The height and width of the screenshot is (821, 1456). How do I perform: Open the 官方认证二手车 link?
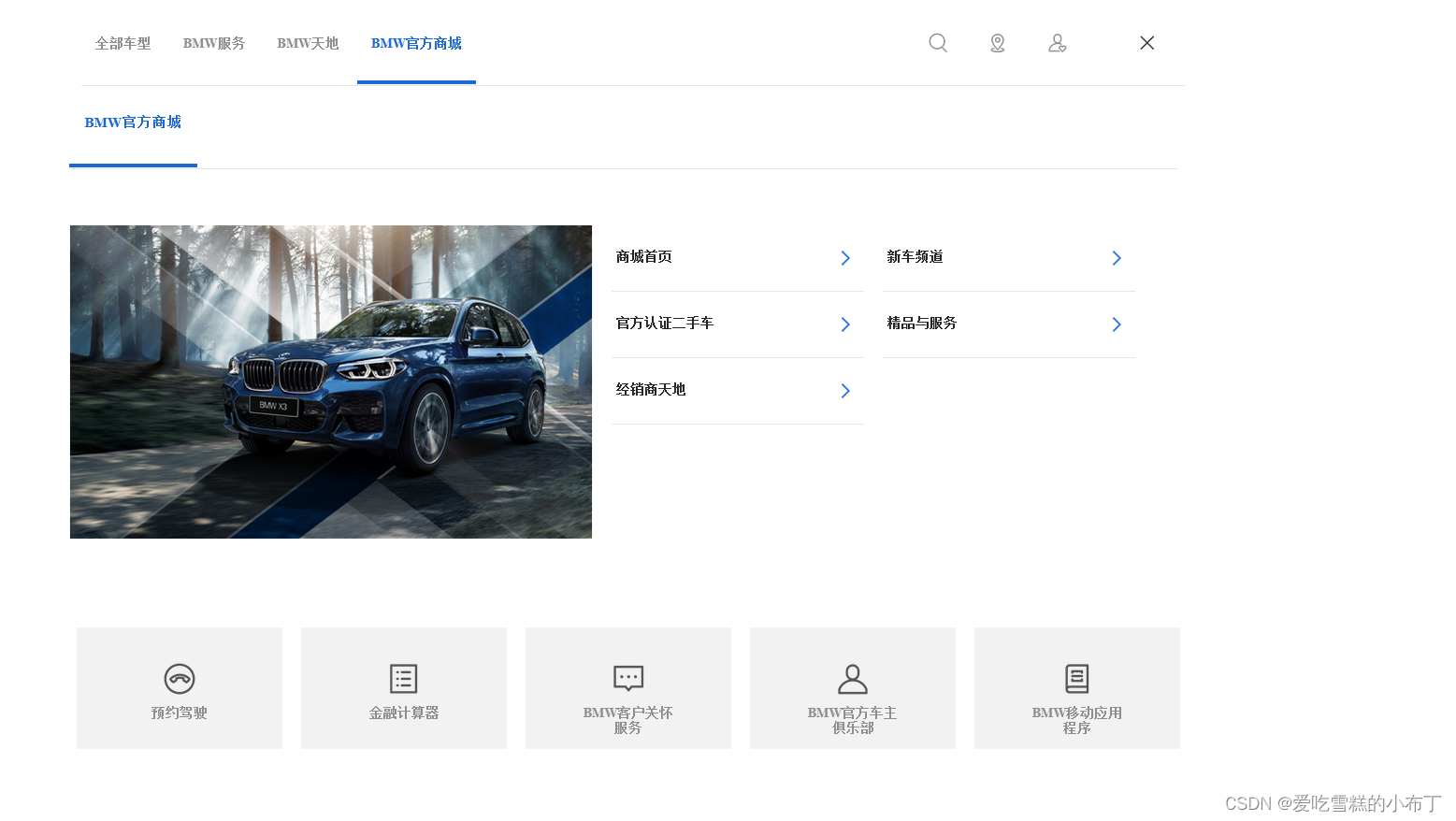(665, 324)
